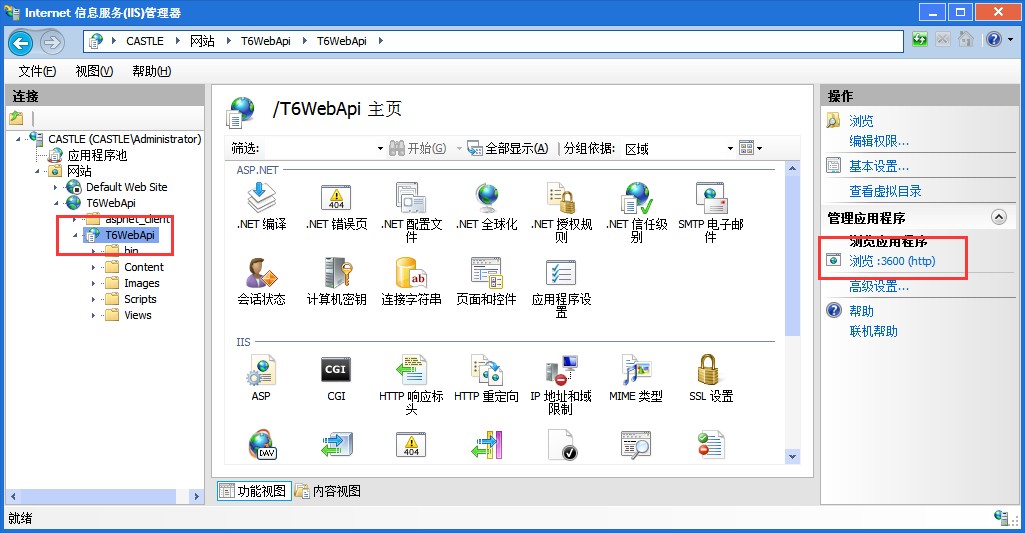Open the 帮助(H) menu
1025x533 pixels.
[x=152, y=71]
